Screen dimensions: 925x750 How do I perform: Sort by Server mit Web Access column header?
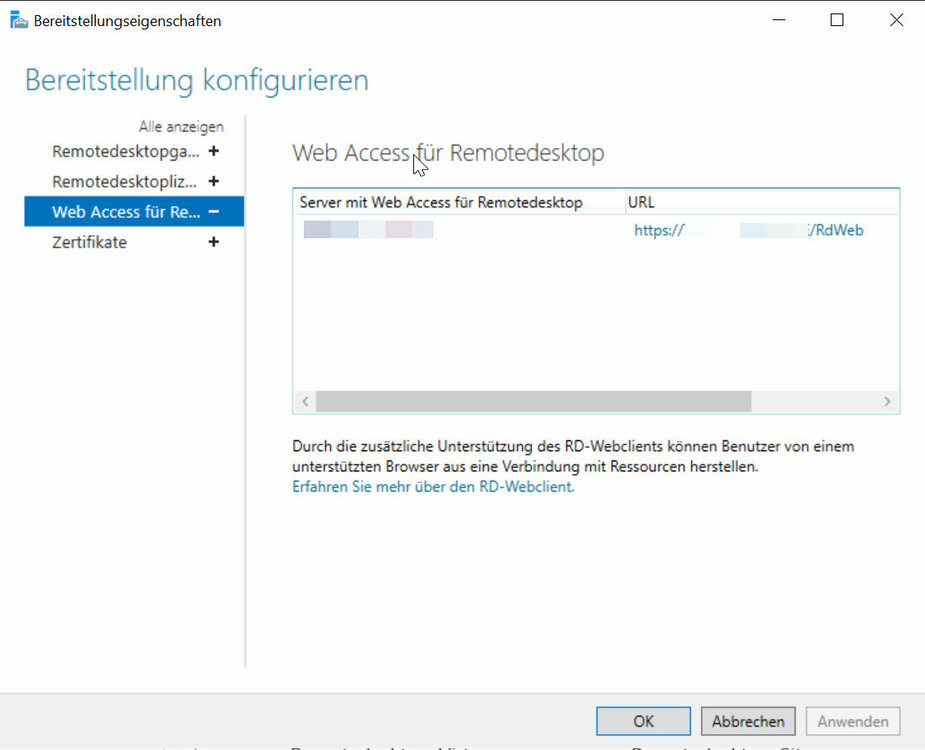coord(441,203)
